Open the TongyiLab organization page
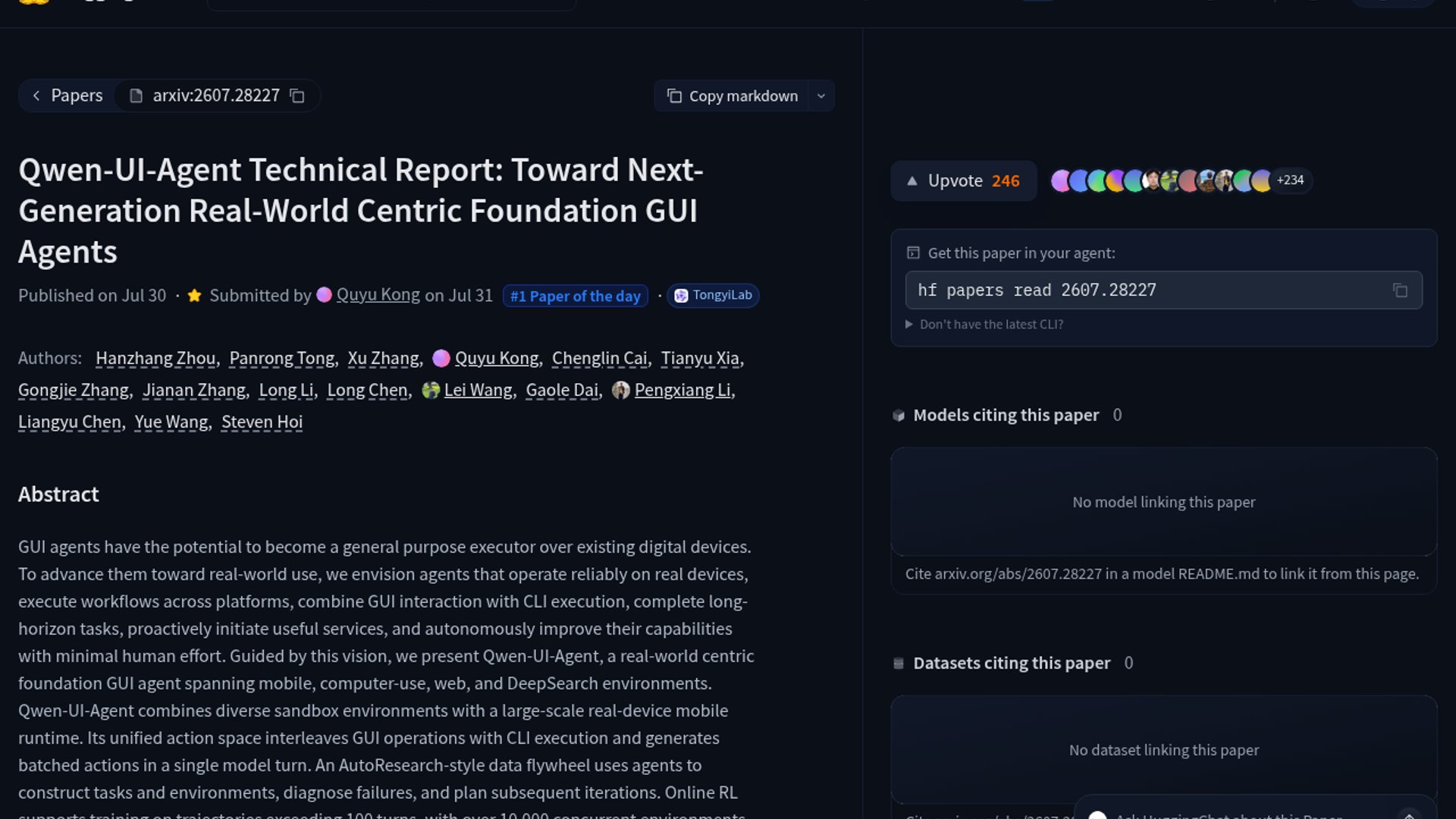The width and height of the screenshot is (1456, 819). point(713,295)
